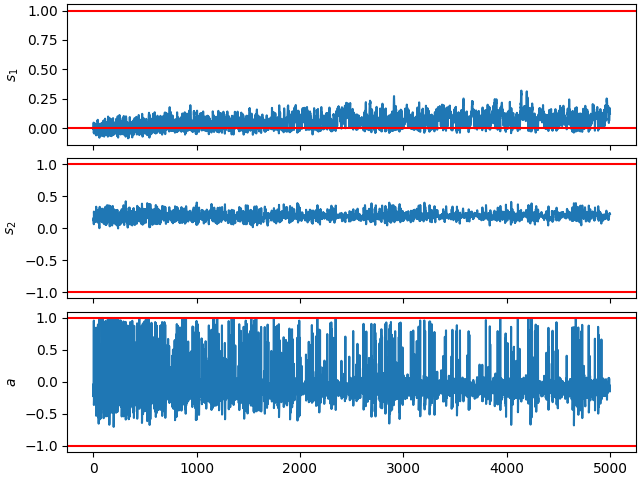
Task: Click the 0.50 tick on s1 axis
Action: [42, 70]
